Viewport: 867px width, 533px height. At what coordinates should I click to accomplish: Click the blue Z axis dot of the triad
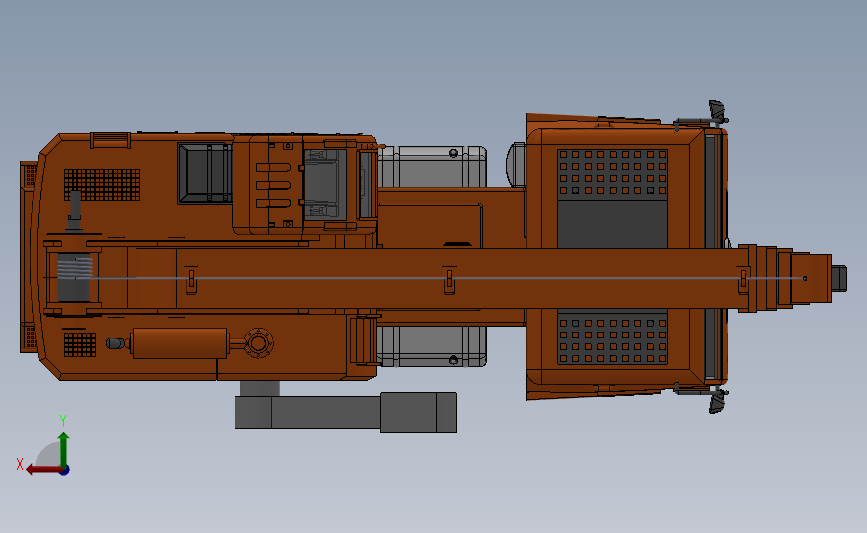click(x=65, y=471)
